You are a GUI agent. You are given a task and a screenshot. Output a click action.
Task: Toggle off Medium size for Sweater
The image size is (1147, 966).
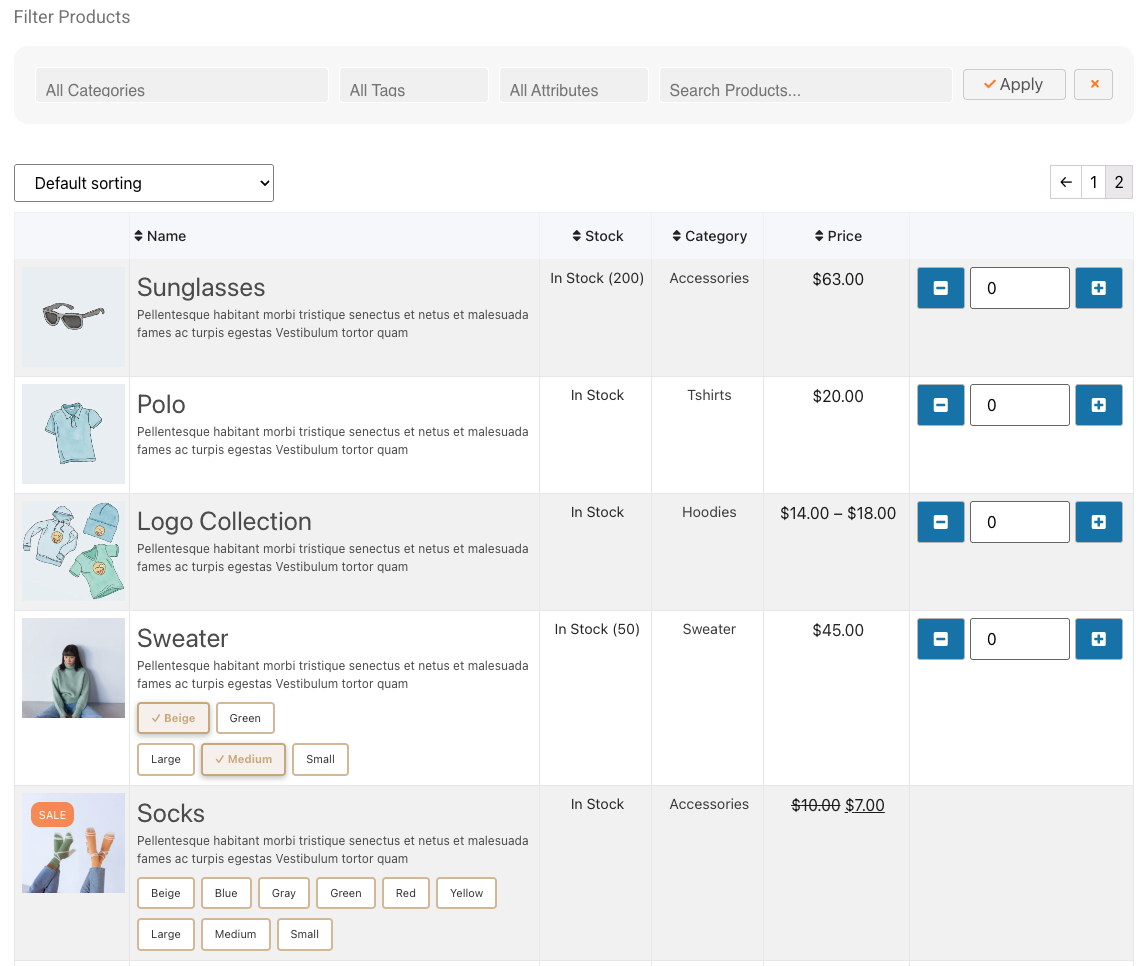point(243,759)
